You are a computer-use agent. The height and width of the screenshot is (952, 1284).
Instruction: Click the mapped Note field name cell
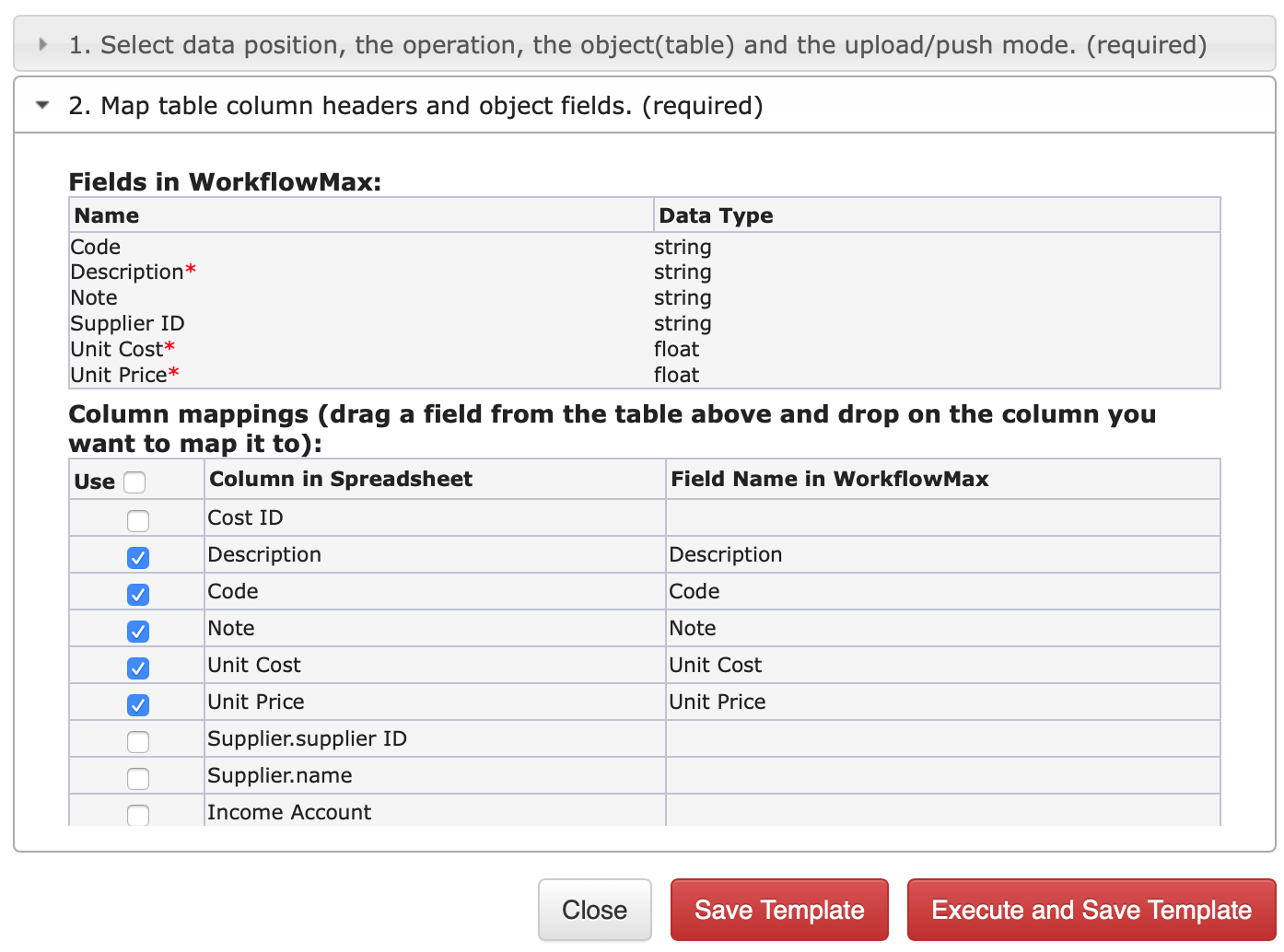coord(943,628)
